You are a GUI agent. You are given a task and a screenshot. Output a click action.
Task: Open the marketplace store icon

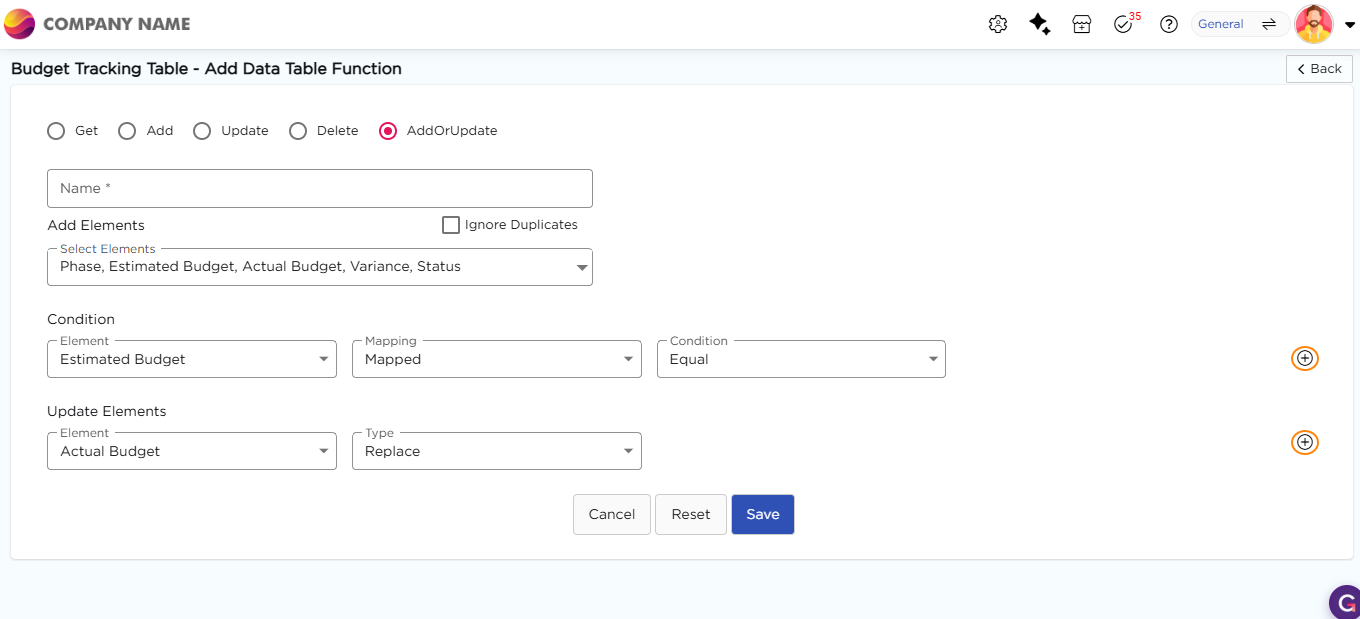[x=1081, y=25]
